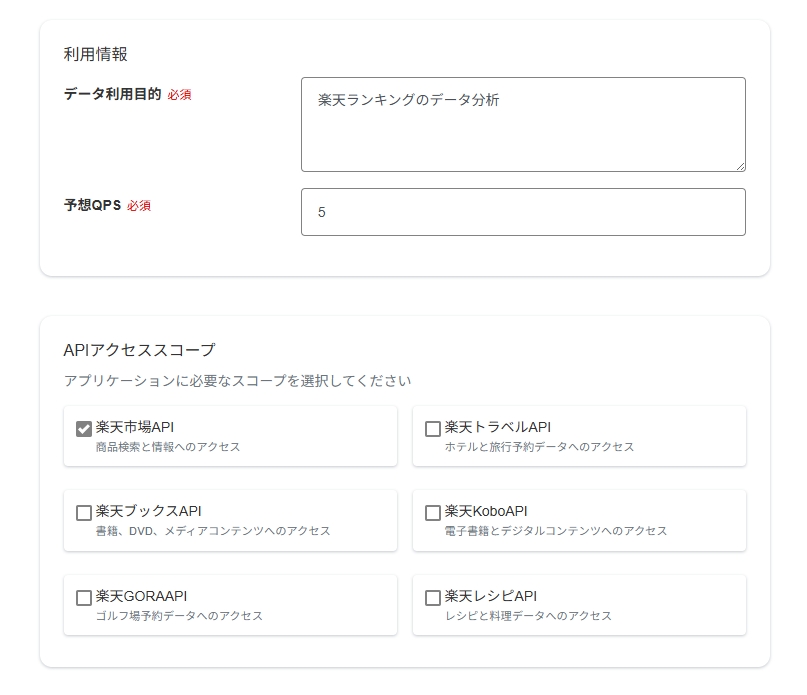807x695 pixels.
Task: Select the 楽天GORAAPI checkbox
Action: (x=84, y=597)
